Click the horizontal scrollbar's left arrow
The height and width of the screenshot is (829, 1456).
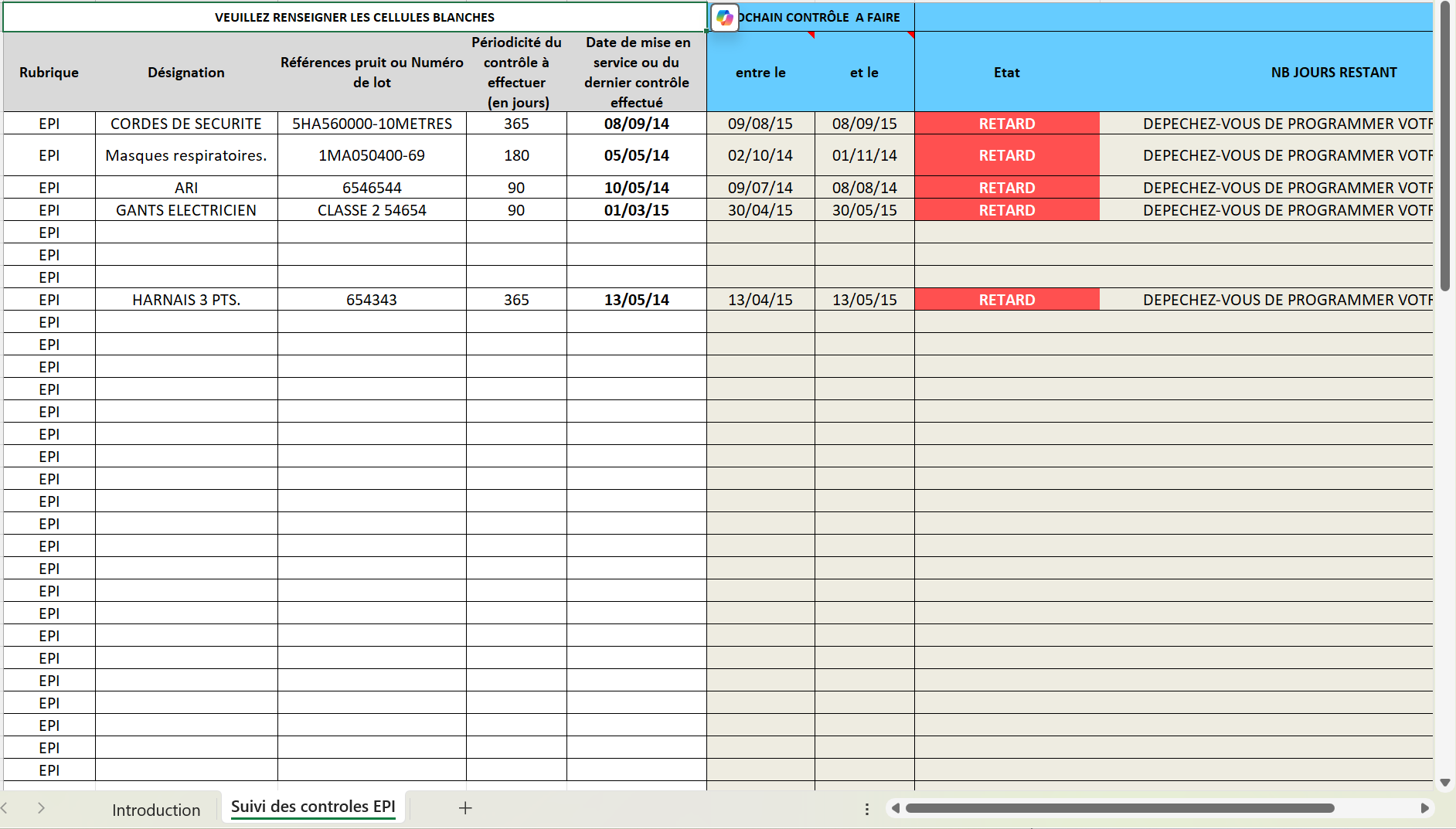point(895,808)
